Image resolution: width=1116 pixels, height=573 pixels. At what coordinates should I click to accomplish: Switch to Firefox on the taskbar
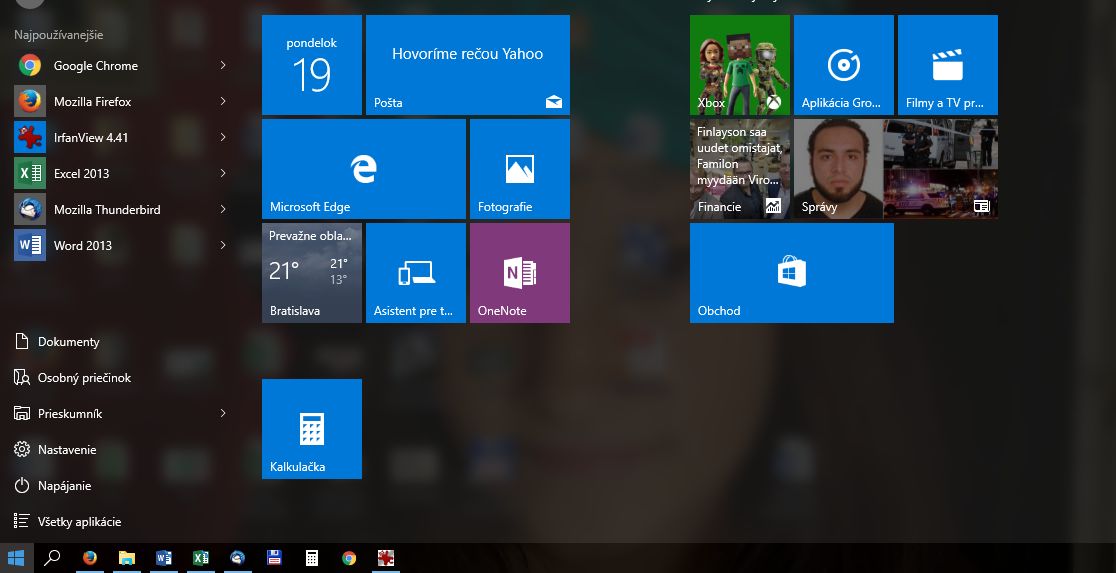click(x=90, y=558)
